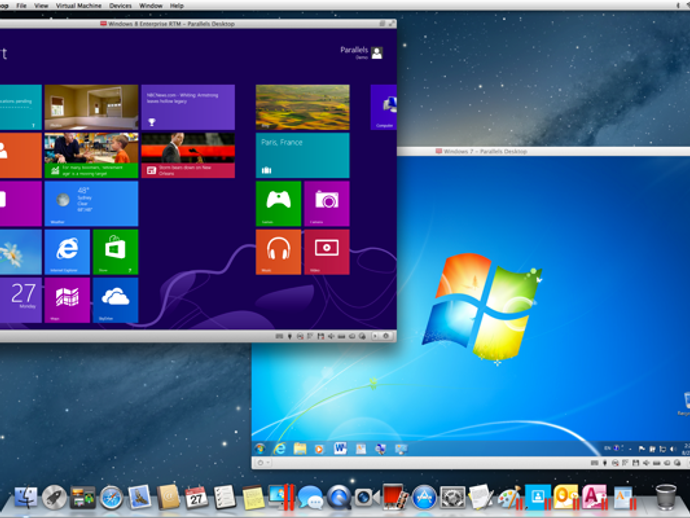Open System Preferences gear in the Dock
The width and height of the screenshot is (690, 518).
coord(452,498)
